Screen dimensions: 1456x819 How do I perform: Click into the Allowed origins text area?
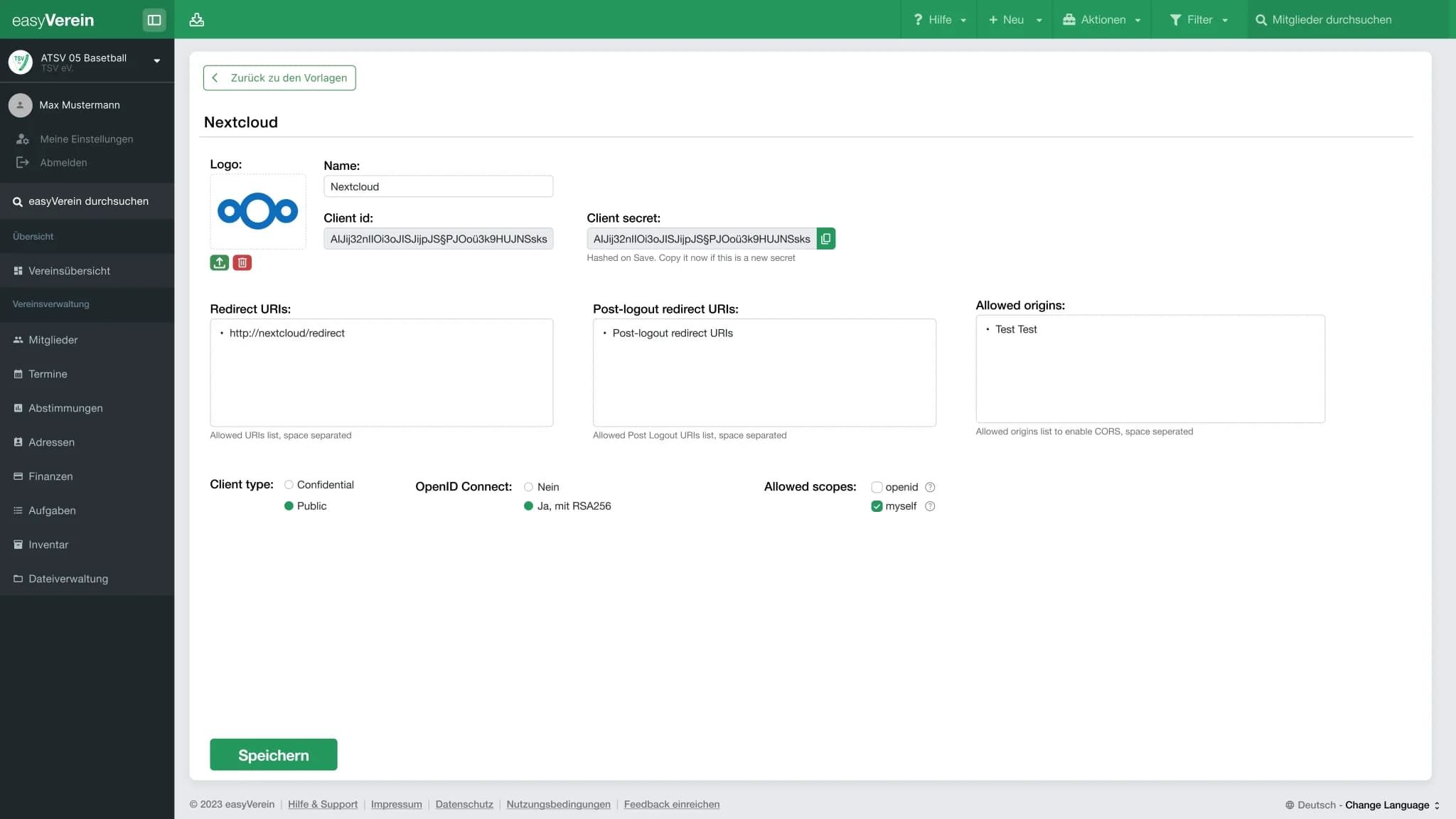(x=1150, y=369)
